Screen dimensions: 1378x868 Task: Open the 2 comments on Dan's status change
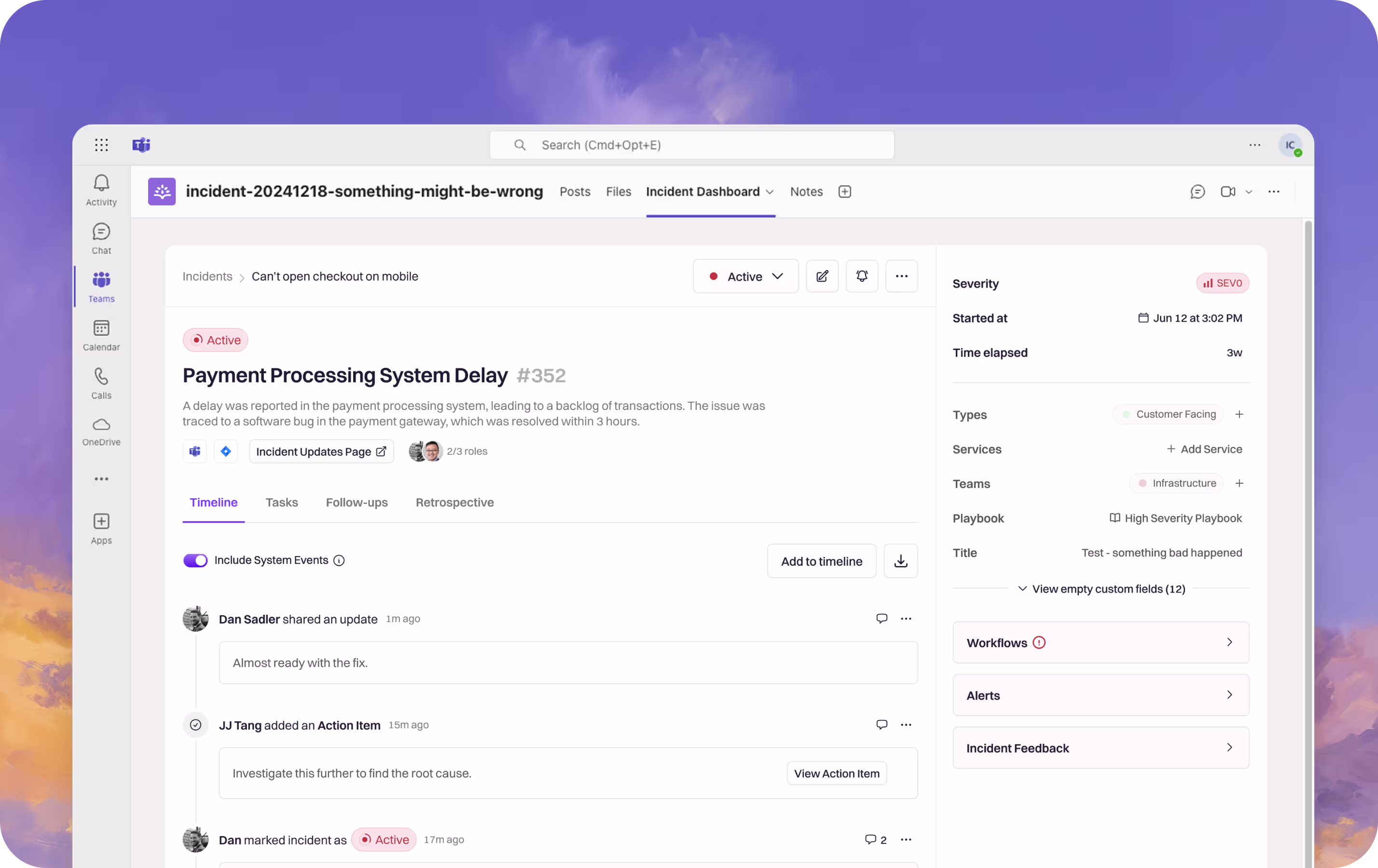(876, 840)
